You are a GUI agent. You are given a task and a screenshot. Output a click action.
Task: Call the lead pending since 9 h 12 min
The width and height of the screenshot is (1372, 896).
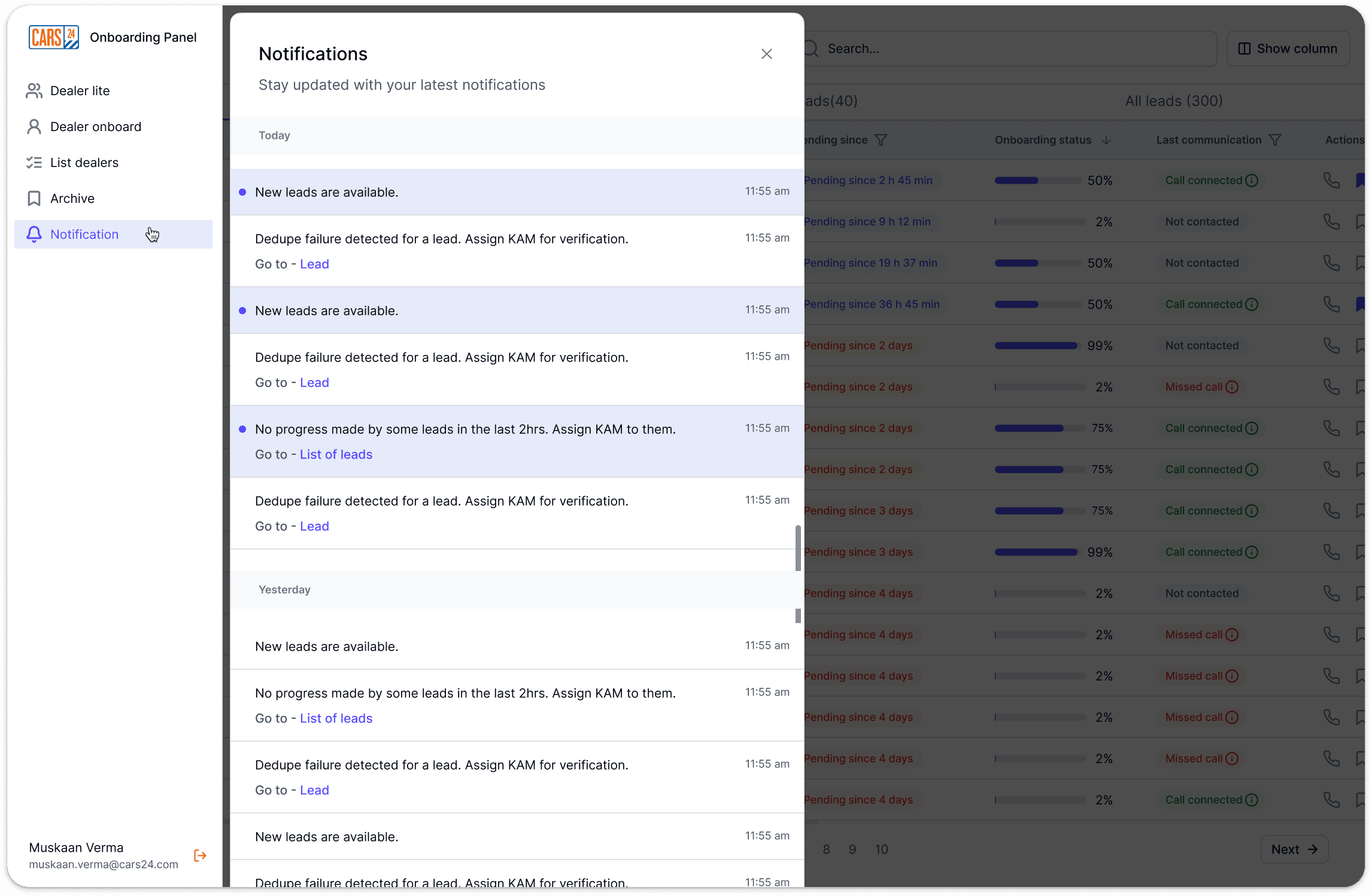[x=1331, y=221]
